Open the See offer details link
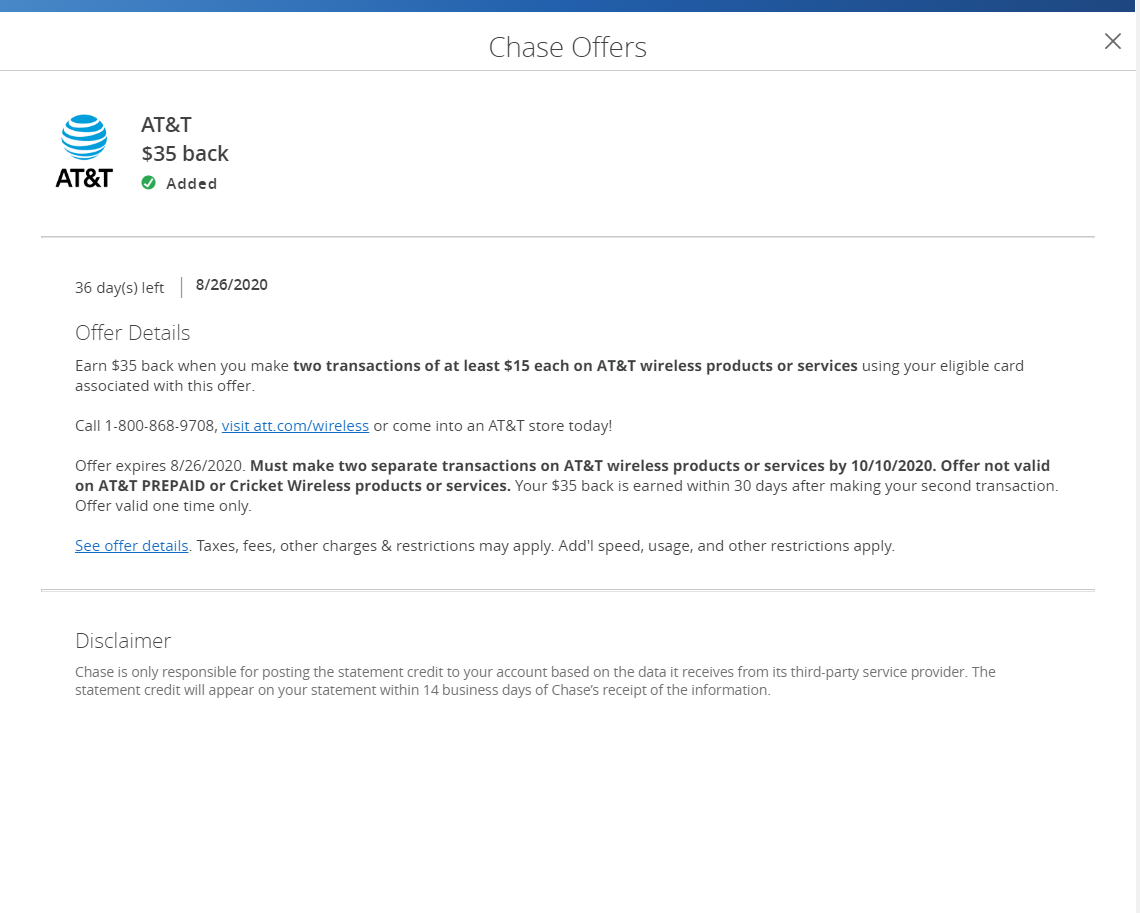Image resolution: width=1140 pixels, height=913 pixels. [x=132, y=546]
